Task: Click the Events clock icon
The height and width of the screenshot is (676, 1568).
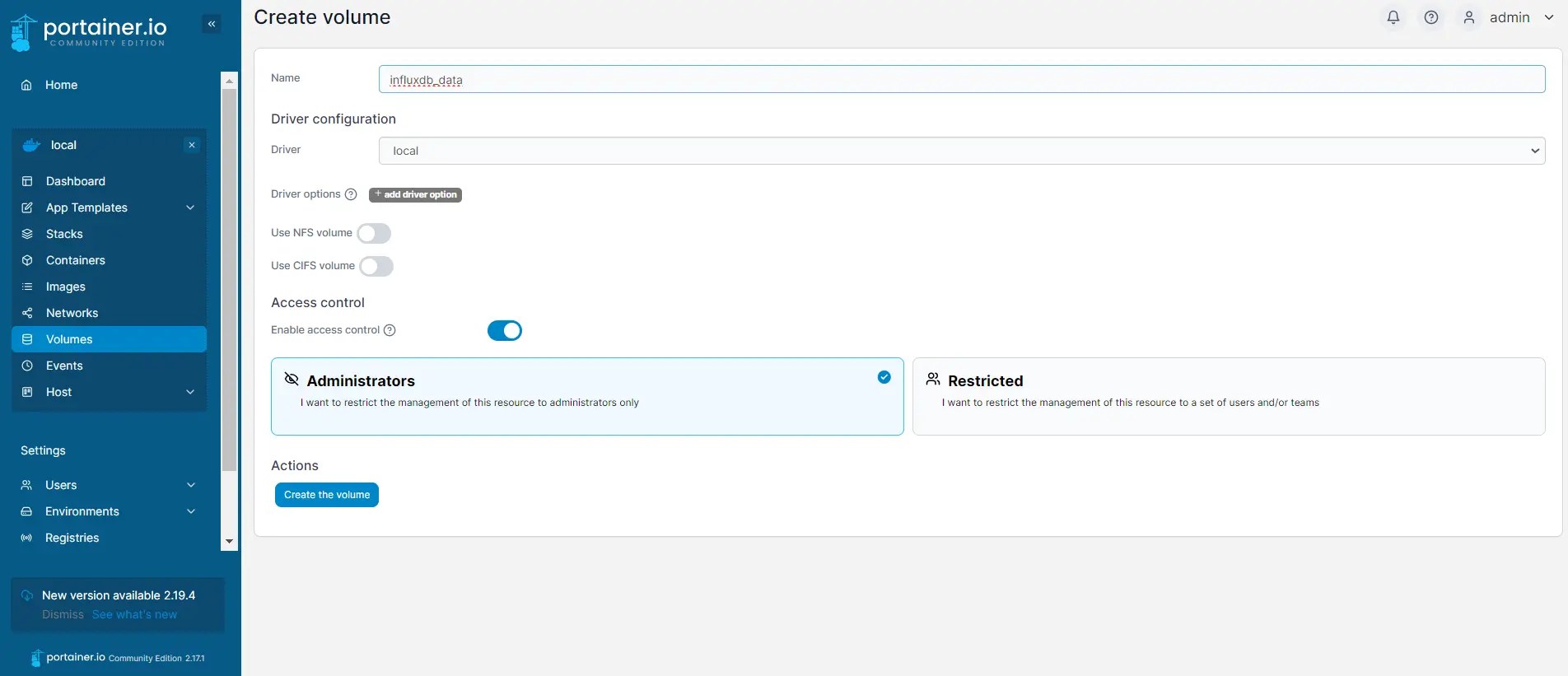Action: pos(27,366)
